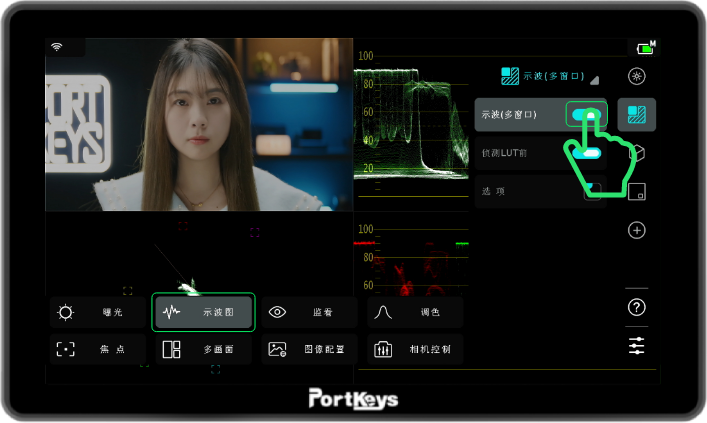Tap the brightness sun icon in right sidebar
The image size is (707, 423).
[x=637, y=76]
